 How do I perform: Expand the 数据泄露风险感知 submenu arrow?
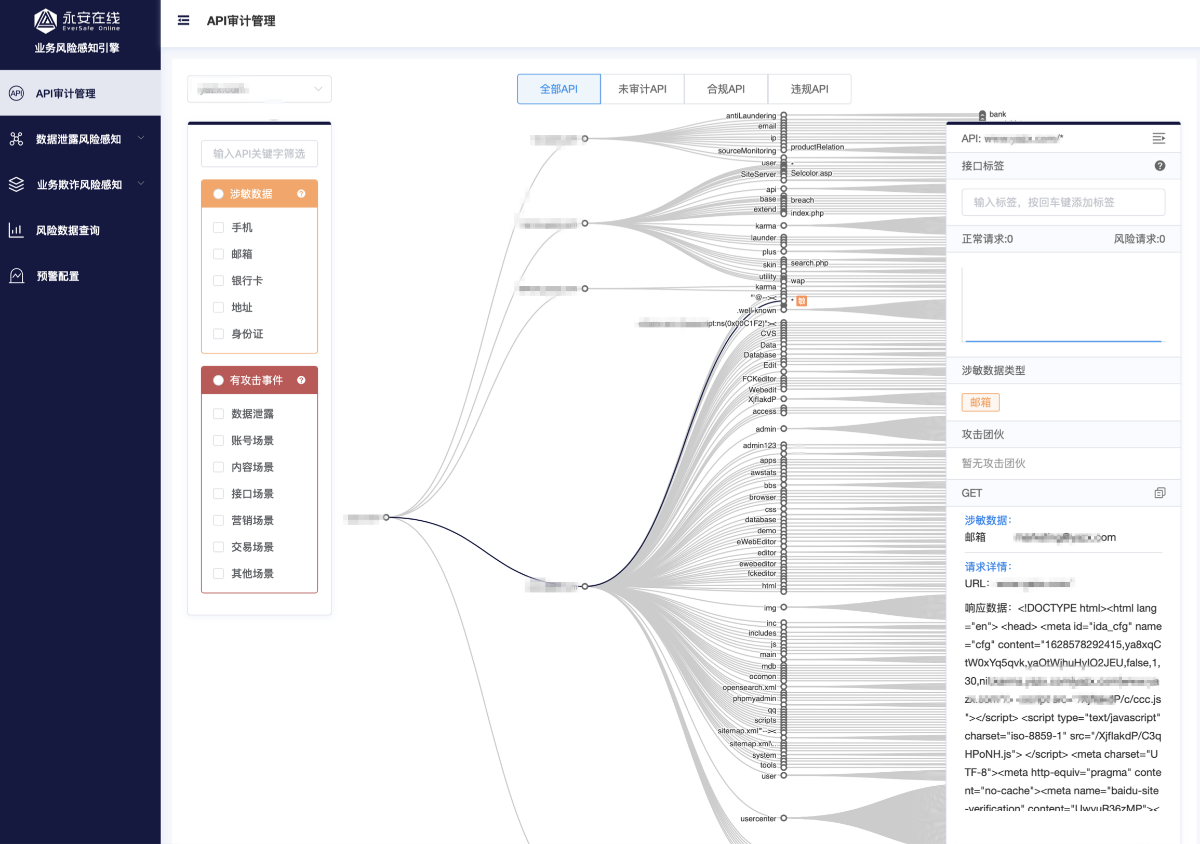point(141,139)
